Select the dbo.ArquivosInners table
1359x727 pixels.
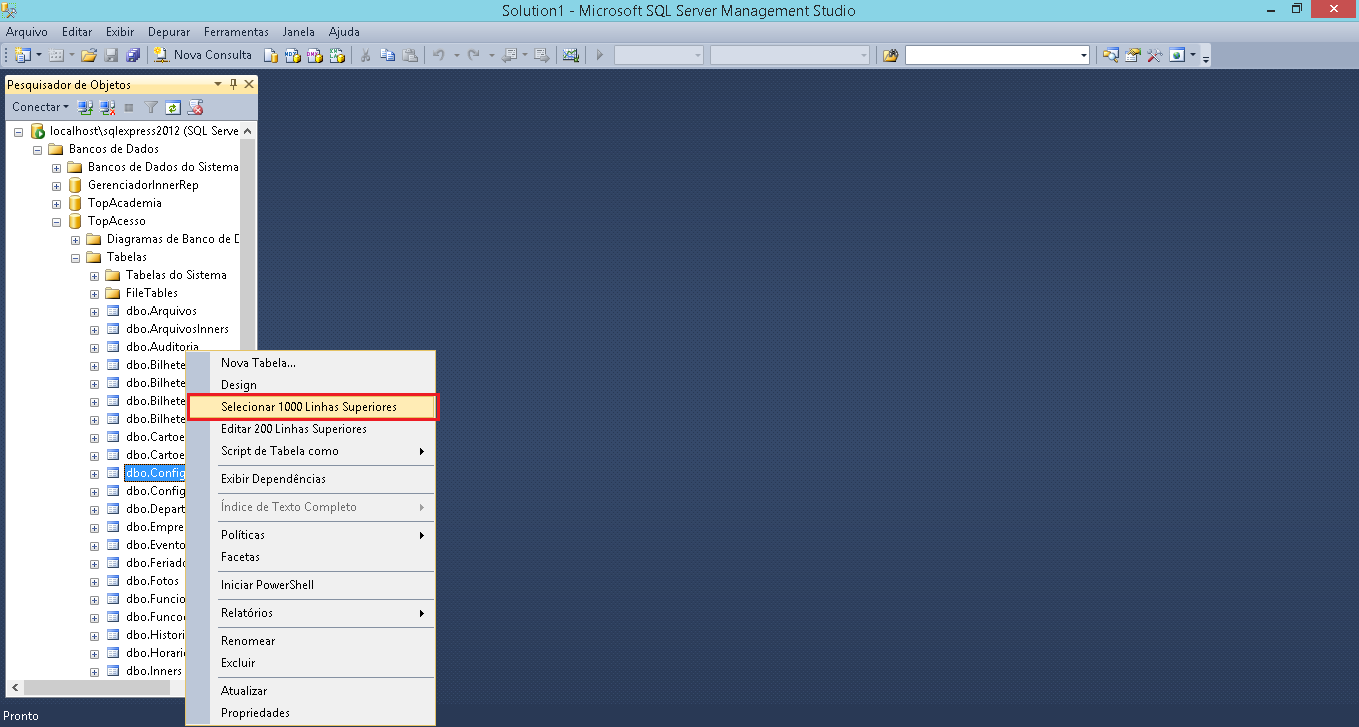[x=177, y=329]
